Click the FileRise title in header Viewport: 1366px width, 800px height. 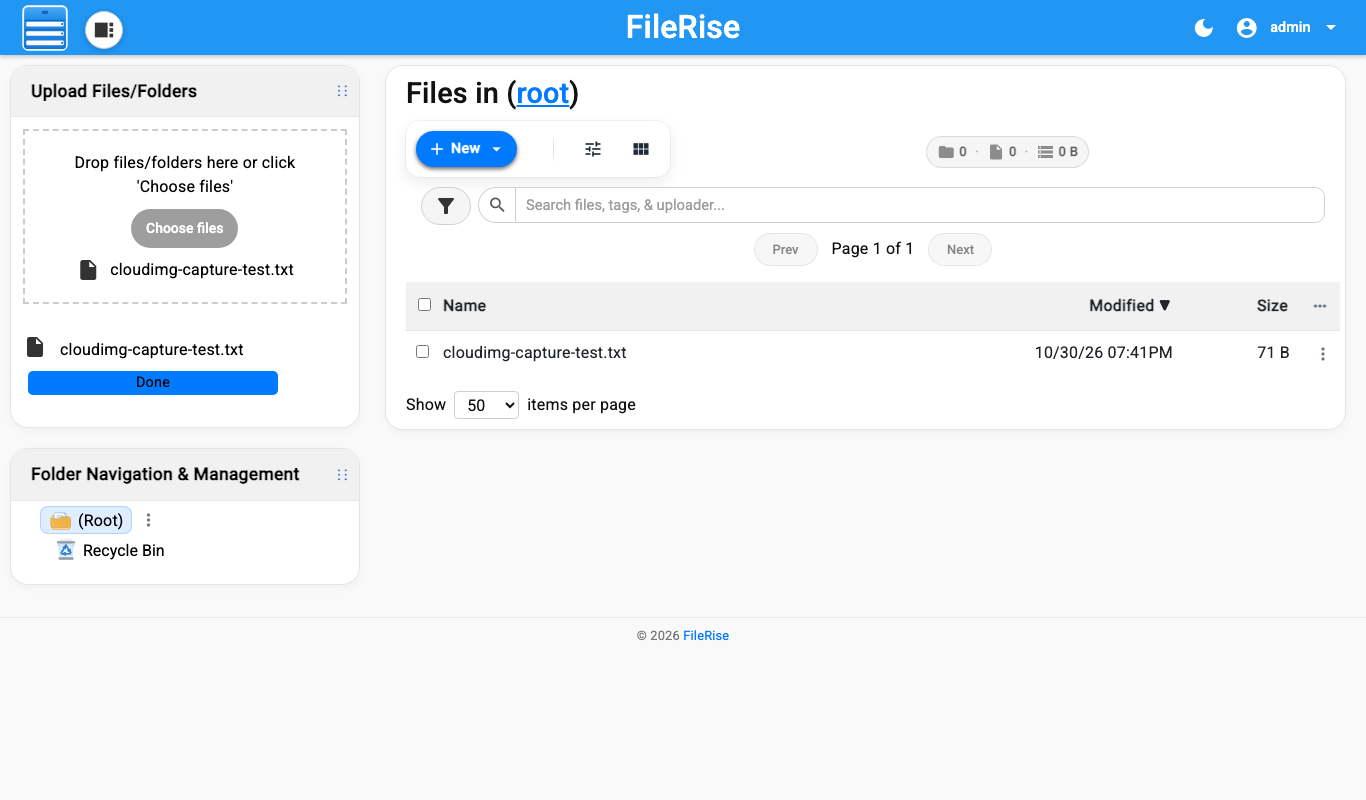pos(683,27)
